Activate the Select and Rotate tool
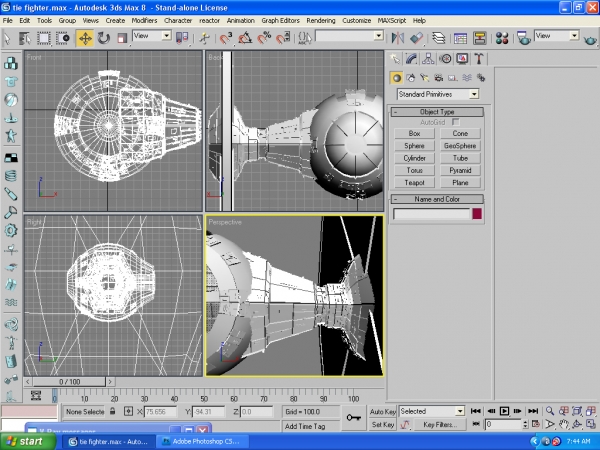 tap(103, 38)
